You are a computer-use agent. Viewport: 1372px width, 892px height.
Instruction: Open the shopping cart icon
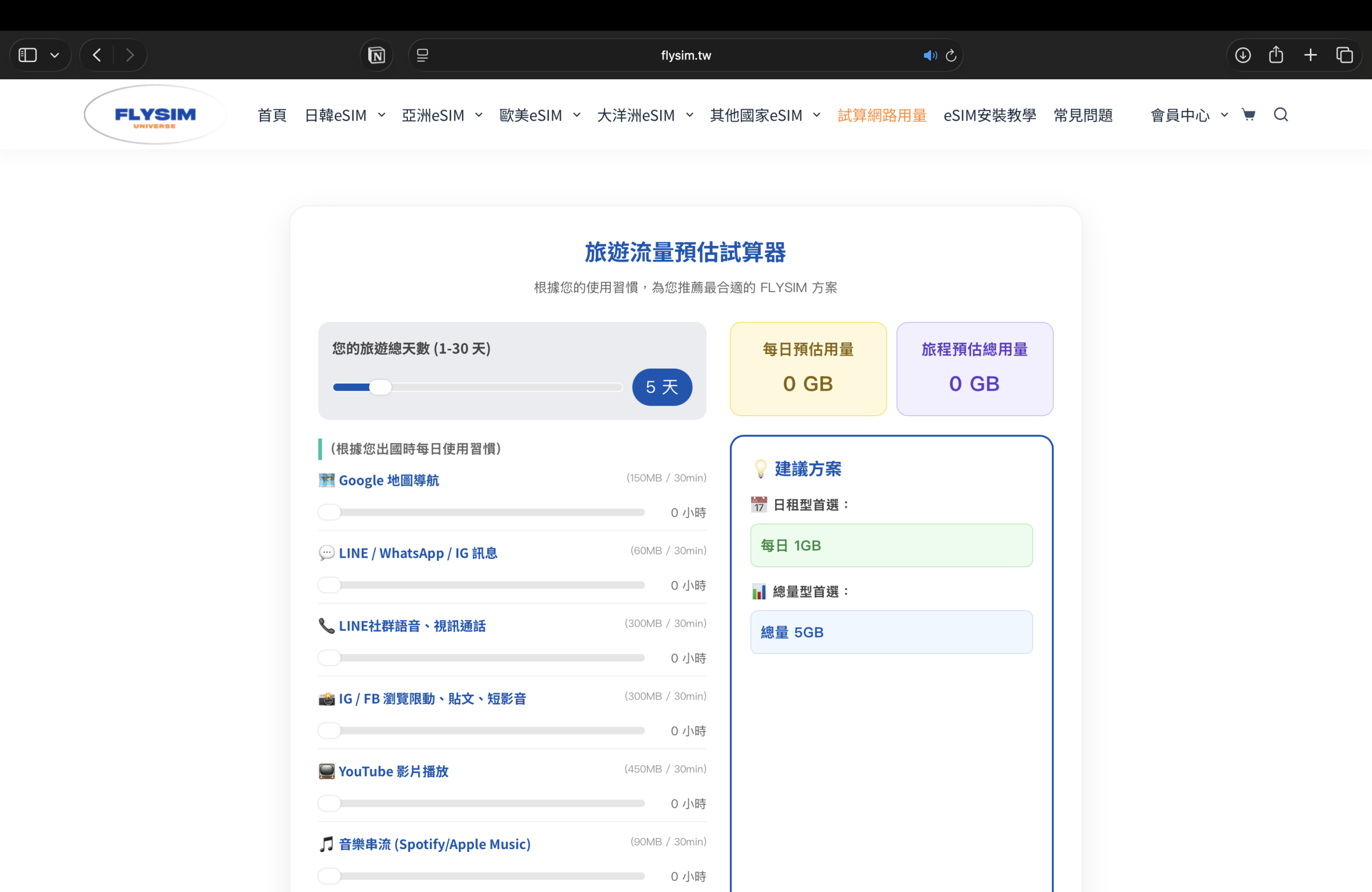pyautogui.click(x=1248, y=115)
